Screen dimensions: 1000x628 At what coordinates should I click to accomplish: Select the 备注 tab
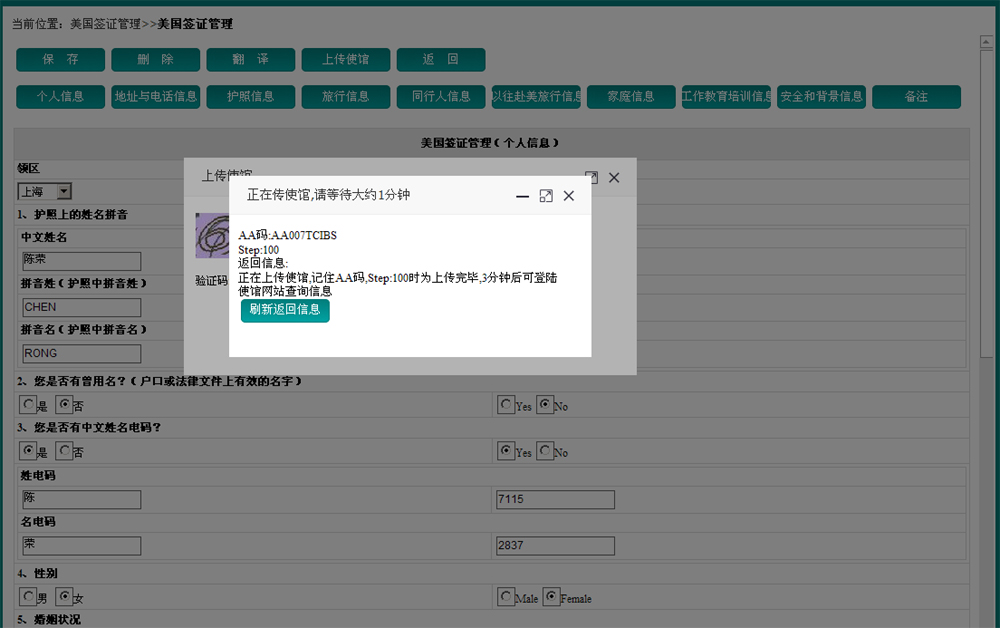click(916, 97)
